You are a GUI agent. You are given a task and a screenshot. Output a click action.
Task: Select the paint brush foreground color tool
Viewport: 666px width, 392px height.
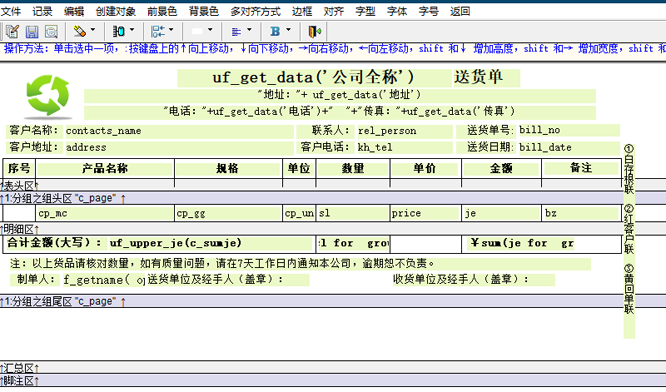coord(79,31)
